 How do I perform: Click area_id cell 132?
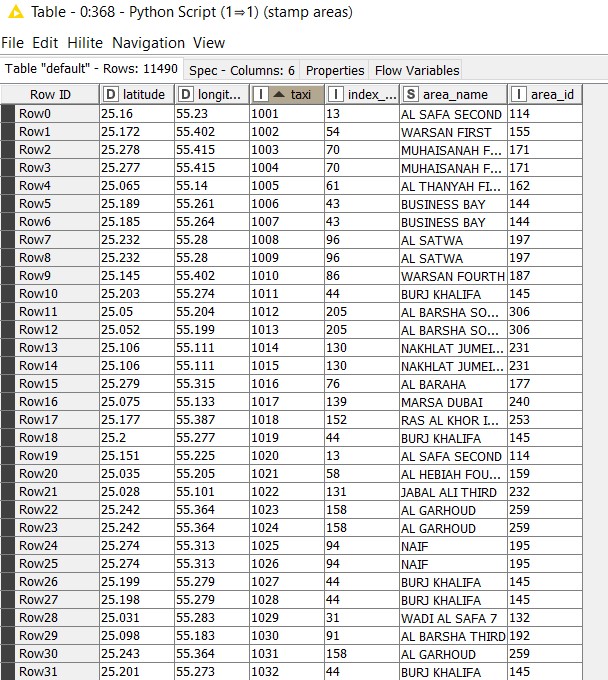pos(545,618)
